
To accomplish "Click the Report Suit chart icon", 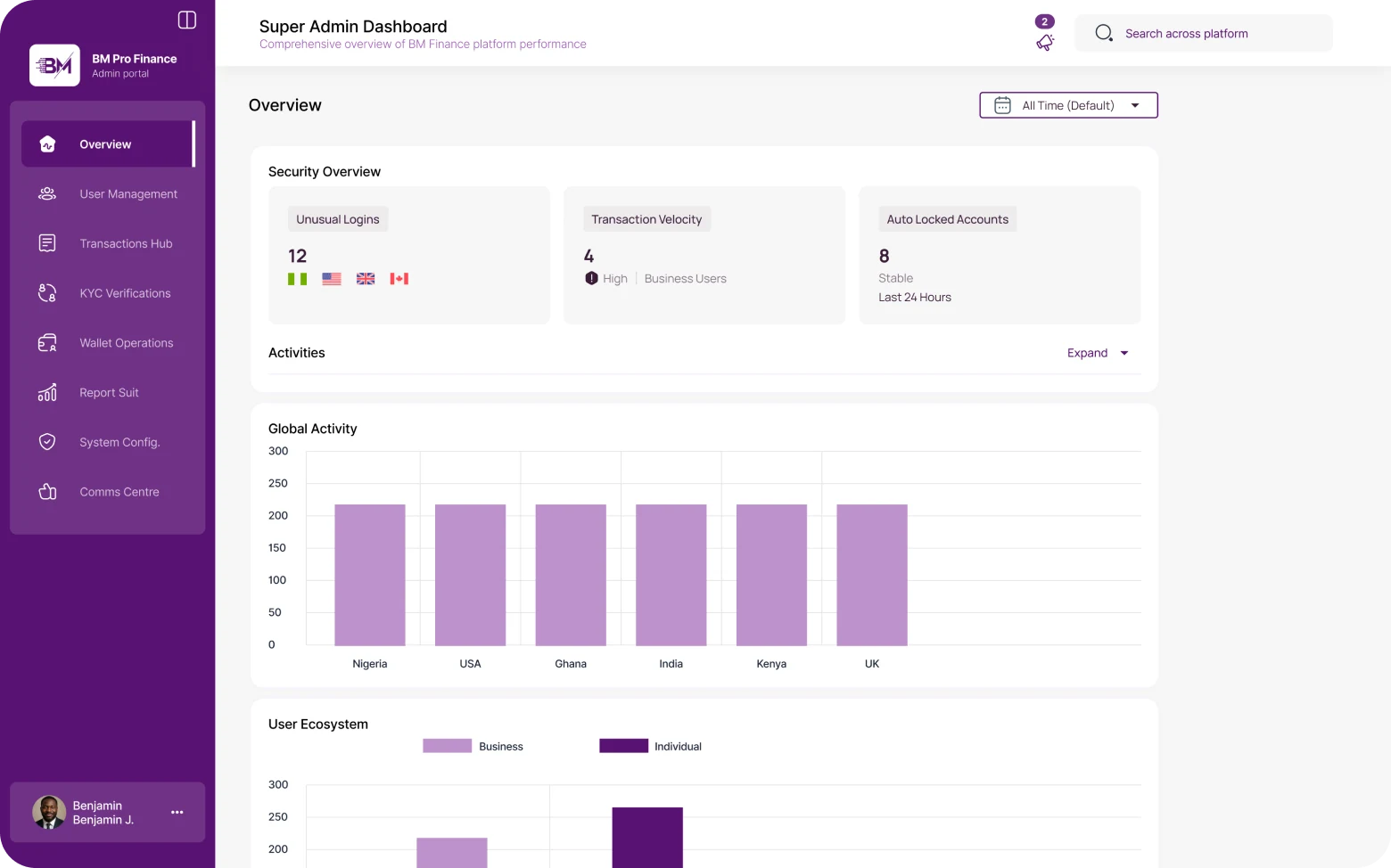I will 47,392.
